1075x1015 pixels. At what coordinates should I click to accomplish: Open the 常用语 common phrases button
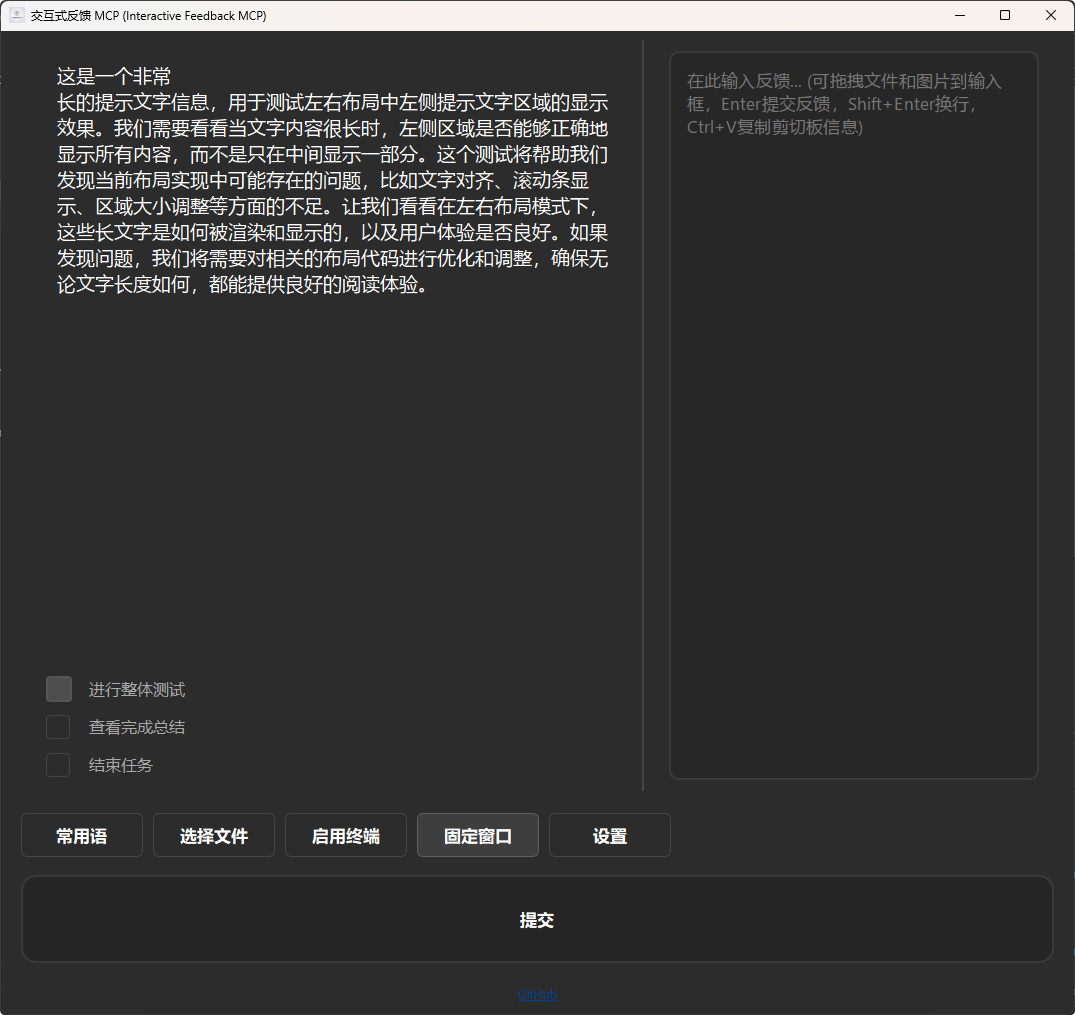coord(82,835)
